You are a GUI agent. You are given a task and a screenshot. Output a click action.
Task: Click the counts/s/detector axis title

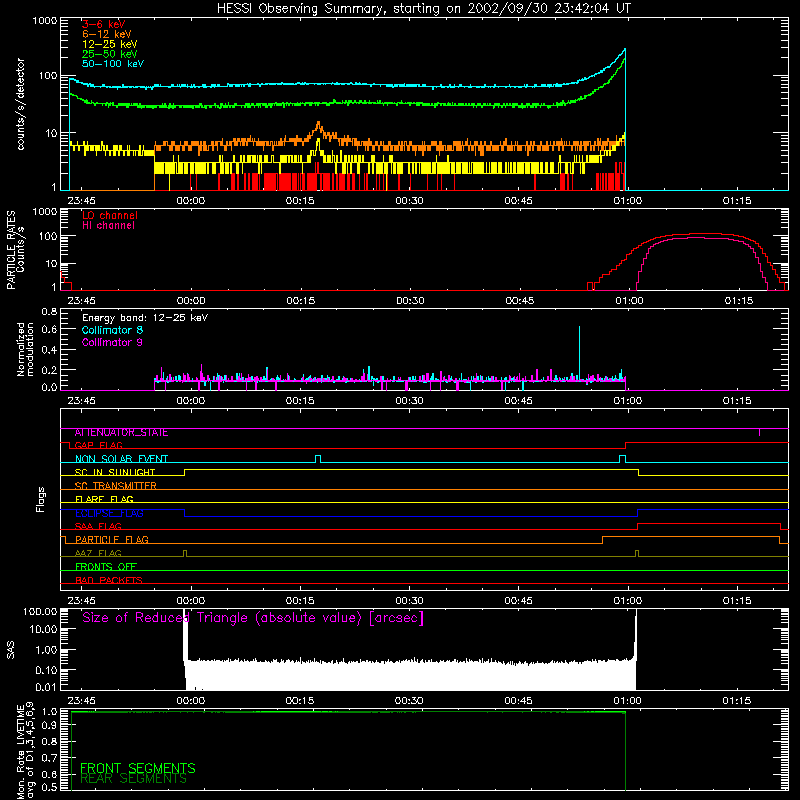(x=21, y=104)
